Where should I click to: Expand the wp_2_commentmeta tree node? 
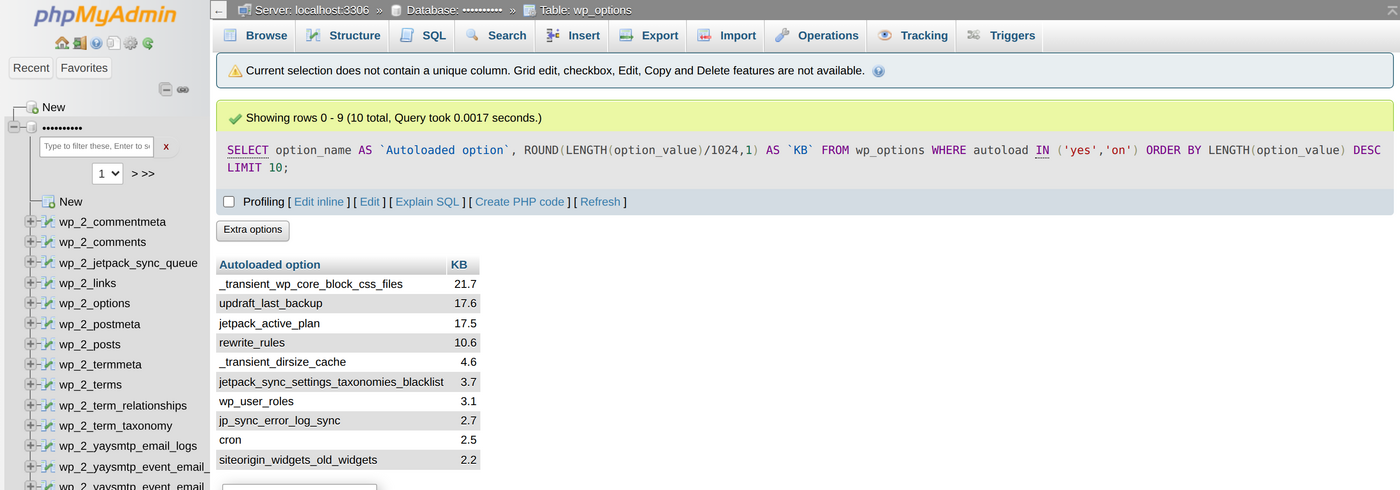(30, 222)
